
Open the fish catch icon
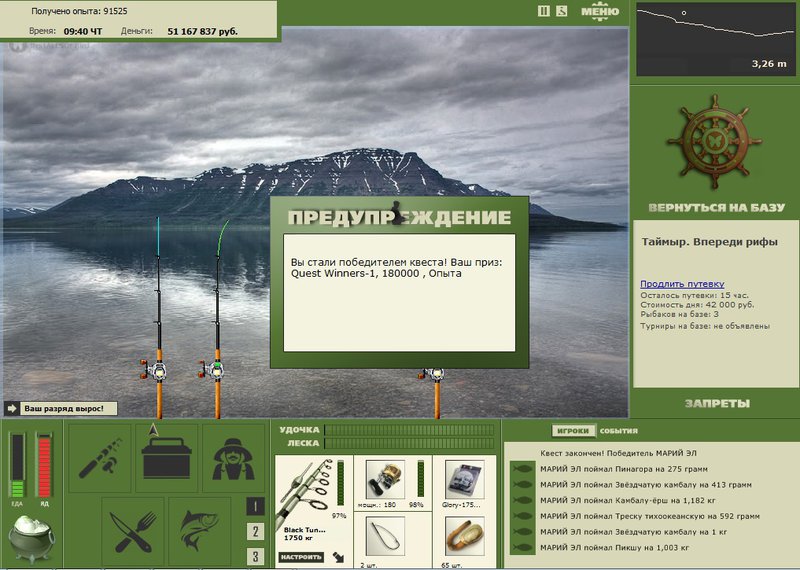pos(199,532)
